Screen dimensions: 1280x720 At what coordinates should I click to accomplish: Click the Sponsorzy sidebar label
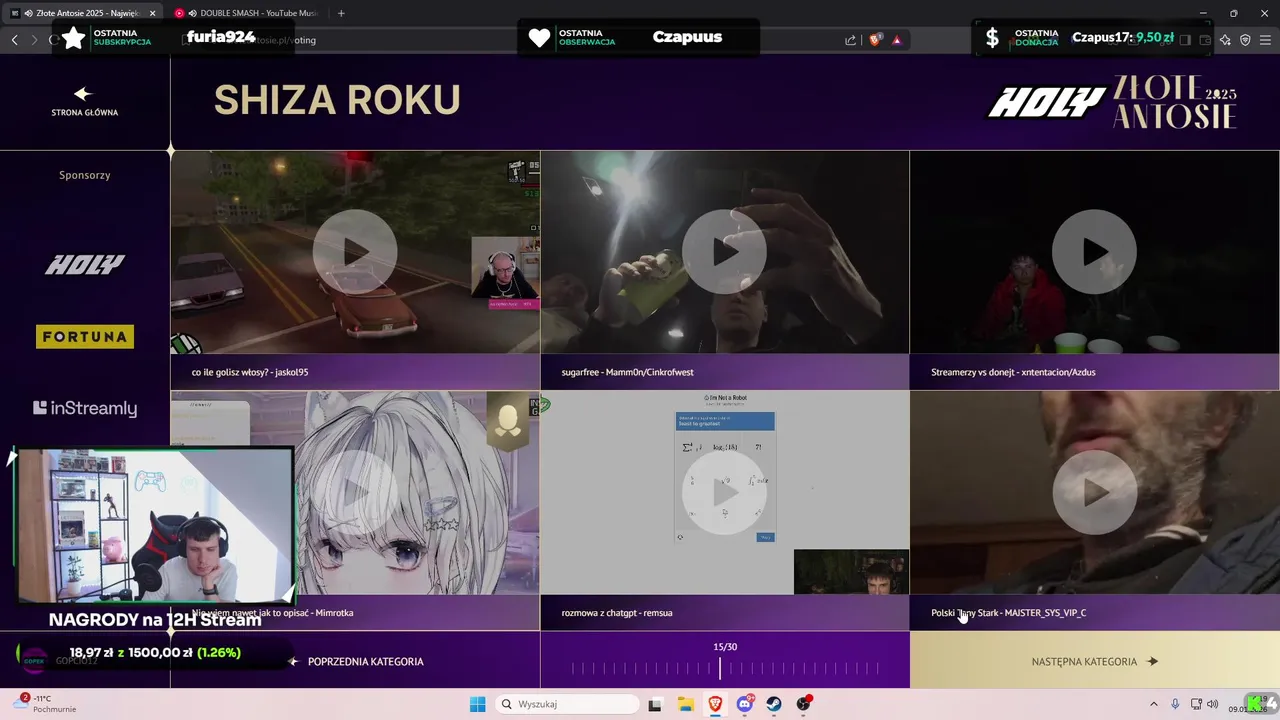pyautogui.click(x=85, y=175)
